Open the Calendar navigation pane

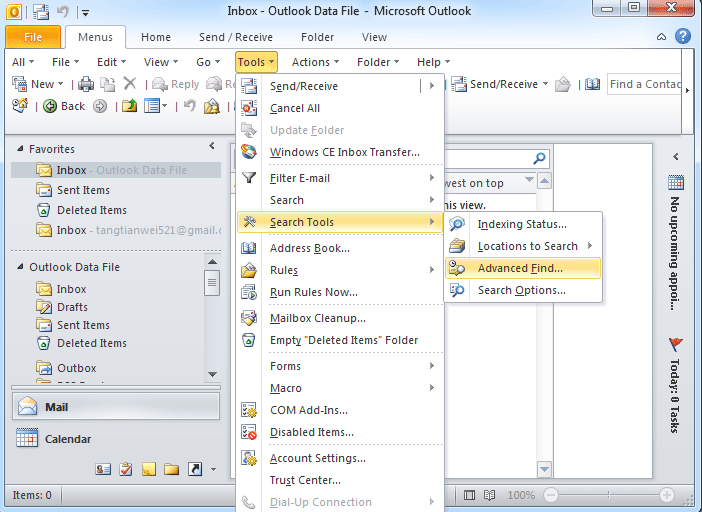click(x=116, y=439)
